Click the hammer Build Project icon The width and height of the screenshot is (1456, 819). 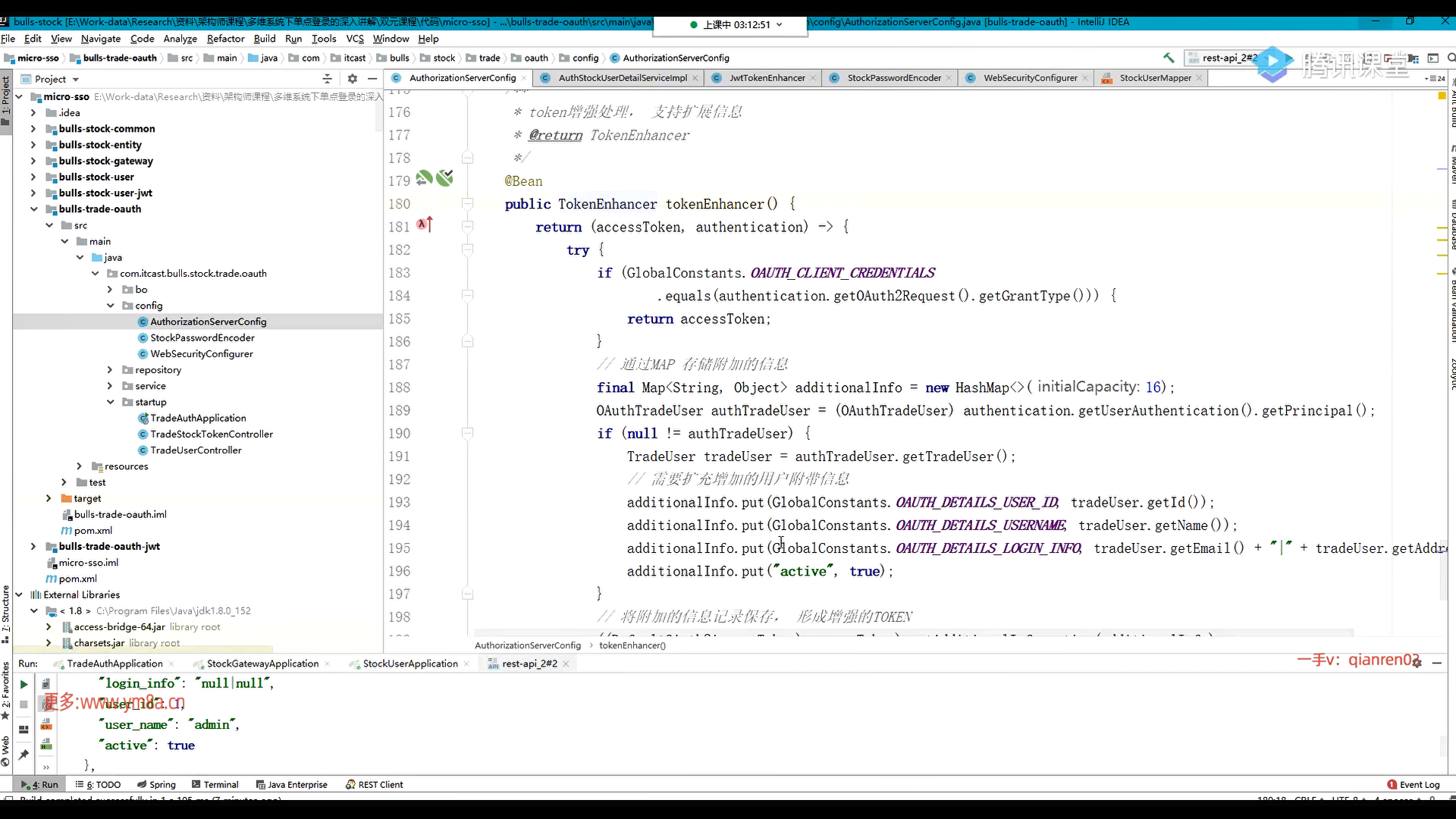[1169, 58]
